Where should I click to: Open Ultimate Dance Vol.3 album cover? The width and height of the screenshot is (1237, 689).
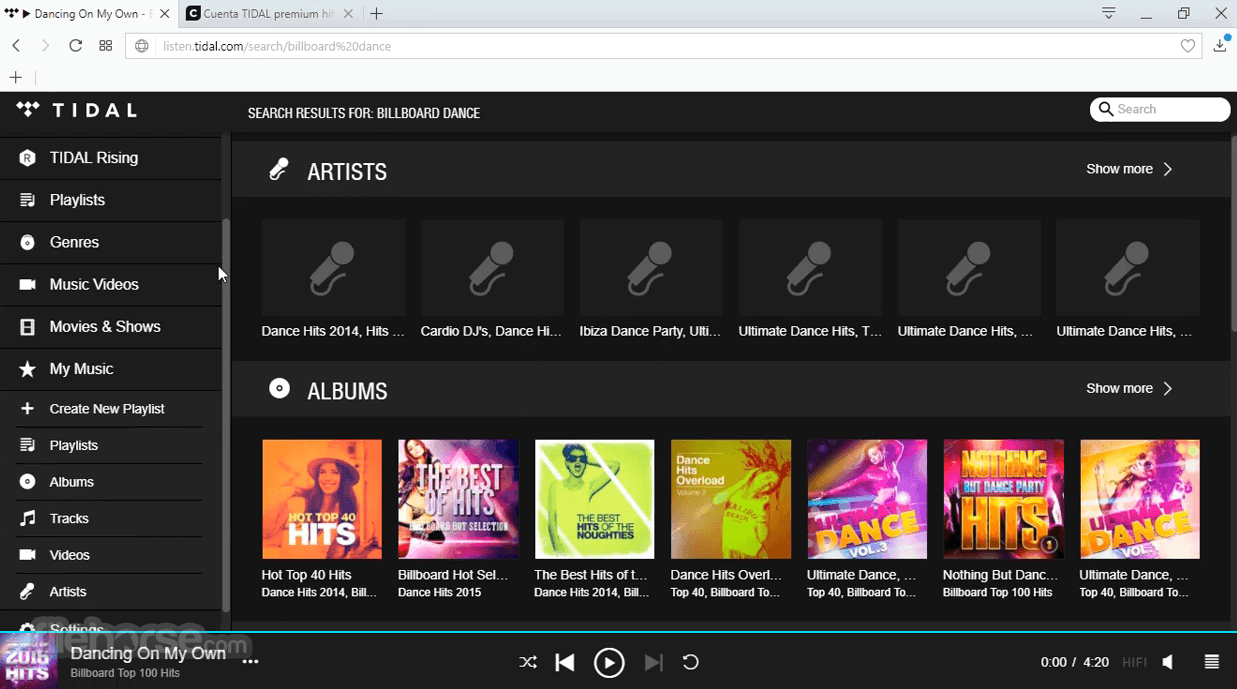point(867,499)
